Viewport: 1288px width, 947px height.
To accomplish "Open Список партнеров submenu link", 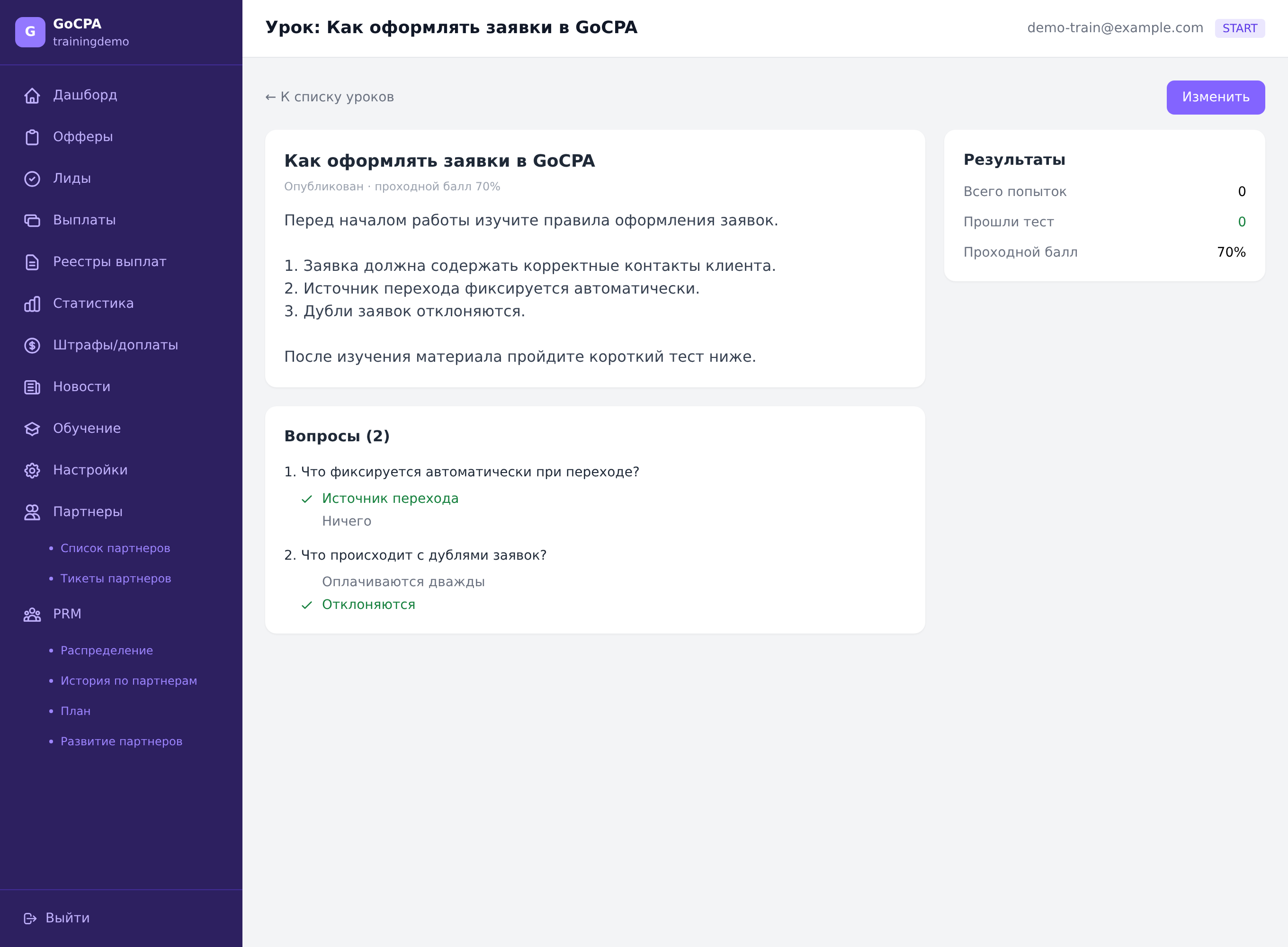I will point(115,549).
